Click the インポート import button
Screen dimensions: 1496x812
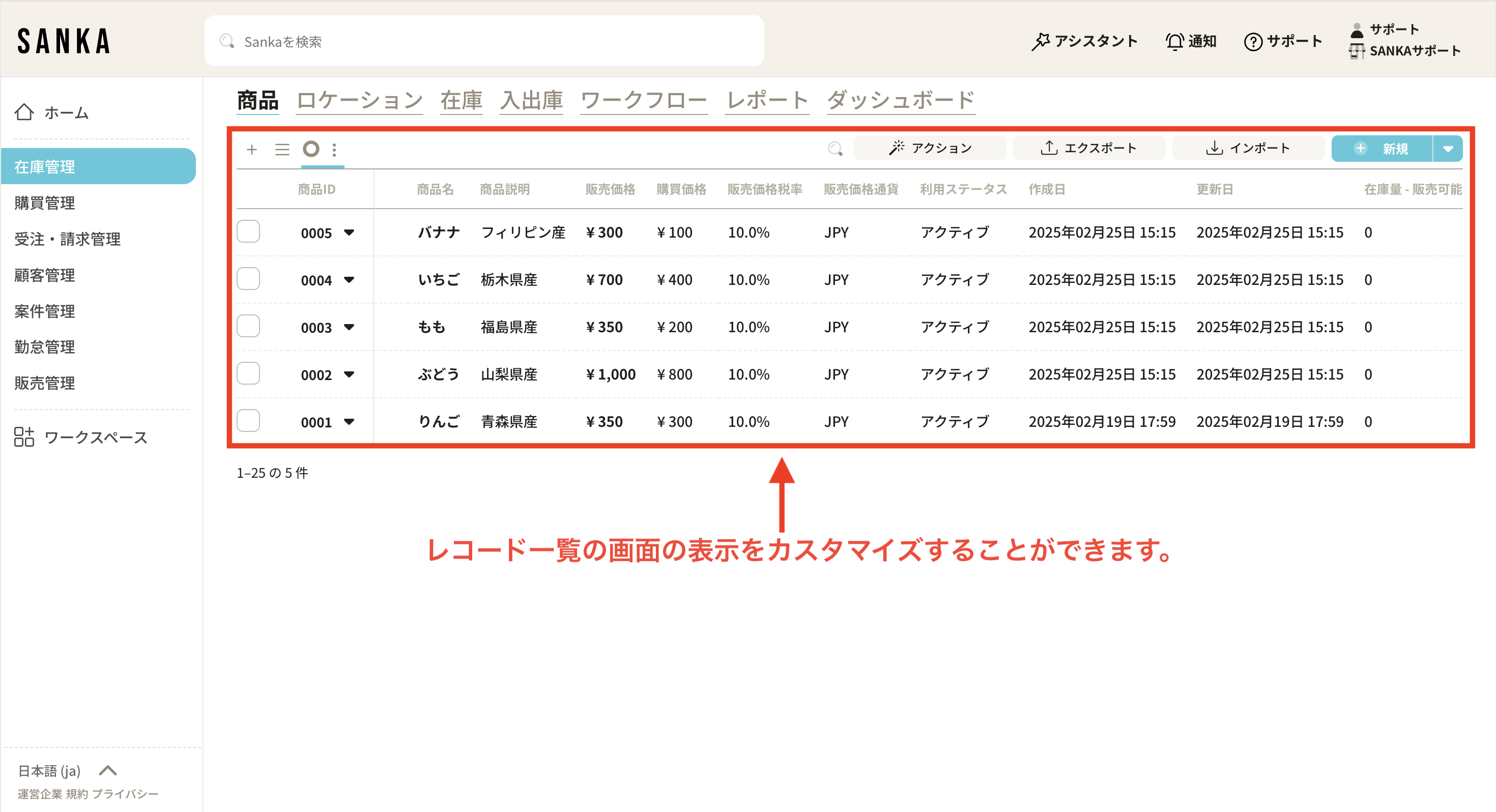click(1248, 148)
